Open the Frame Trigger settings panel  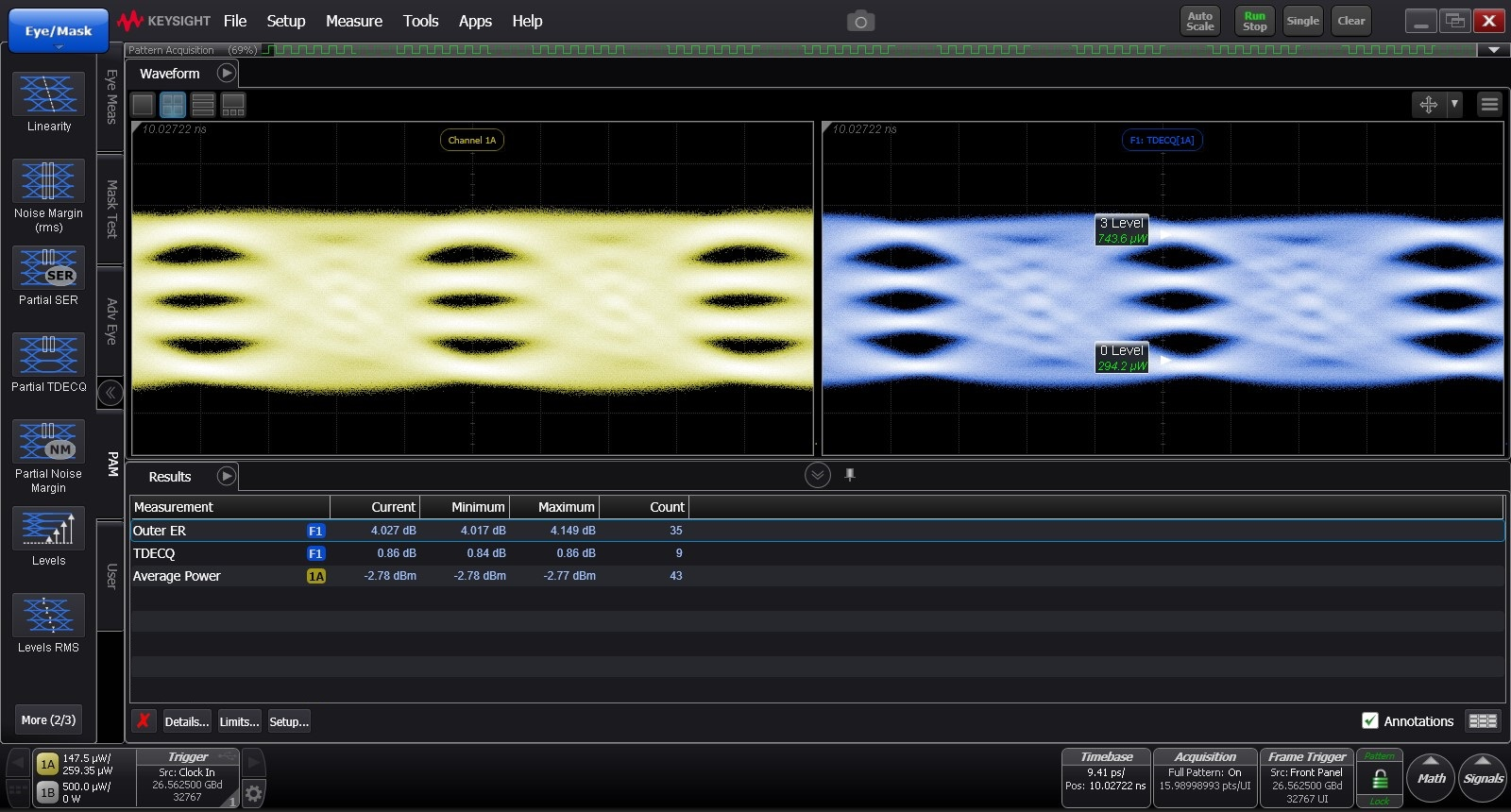tap(1307, 778)
